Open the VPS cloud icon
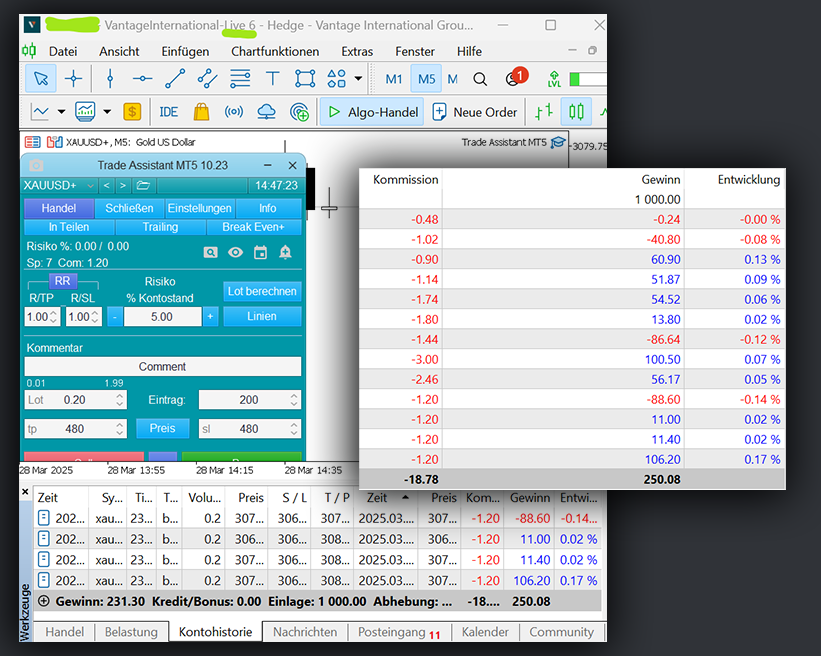Viewport: 821px width, 656px height. tap(267, 112)
